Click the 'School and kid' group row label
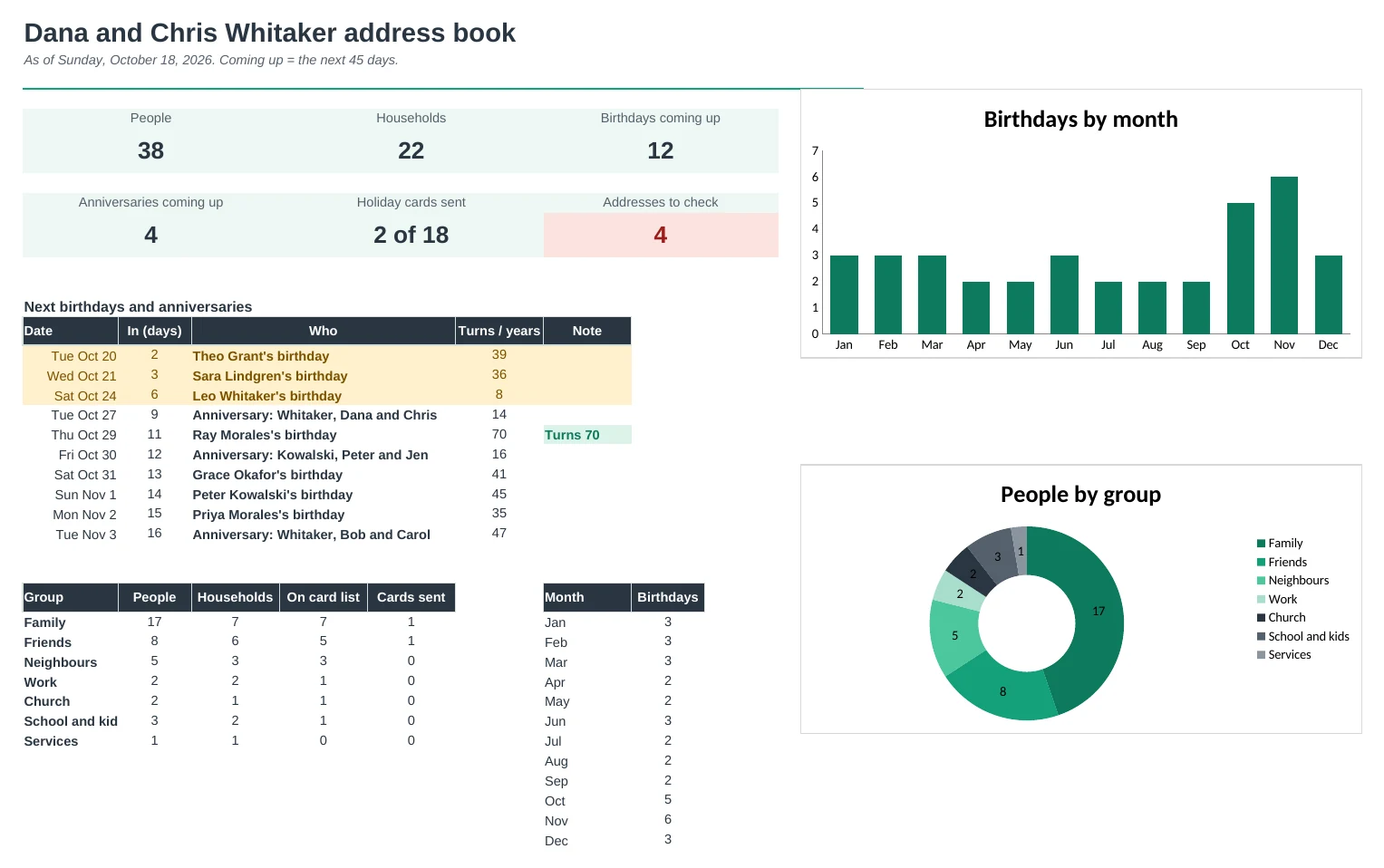This screenshot has width=1384, height=868. tap(71, 721)
